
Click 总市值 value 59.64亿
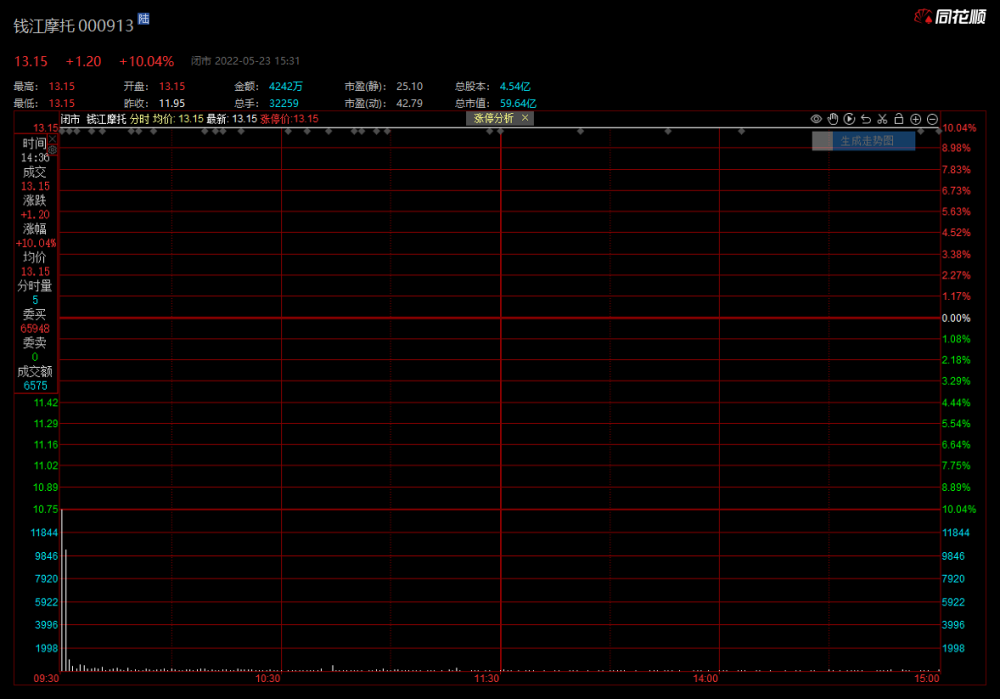(518, 103)
